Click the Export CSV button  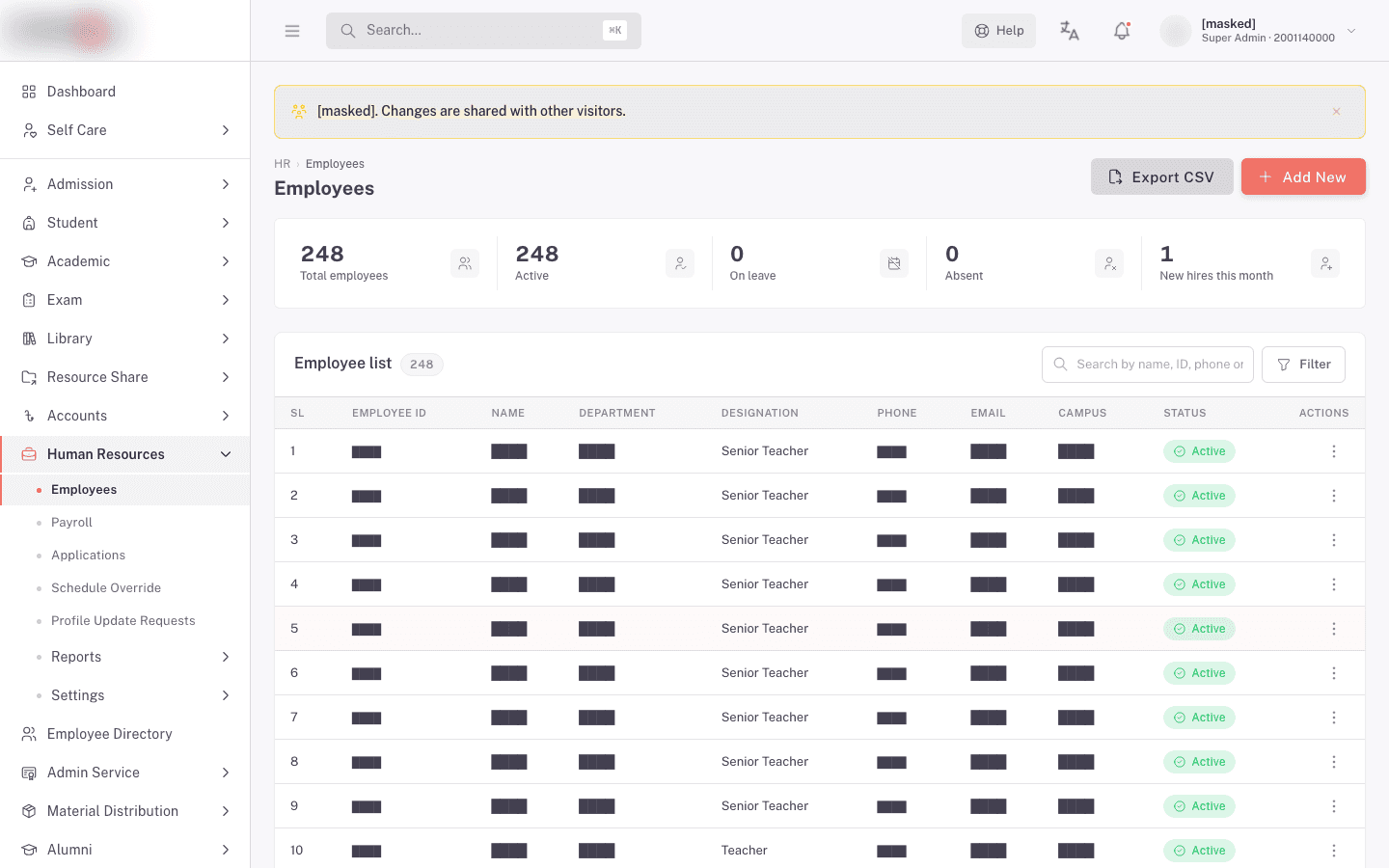(1162, 176)
